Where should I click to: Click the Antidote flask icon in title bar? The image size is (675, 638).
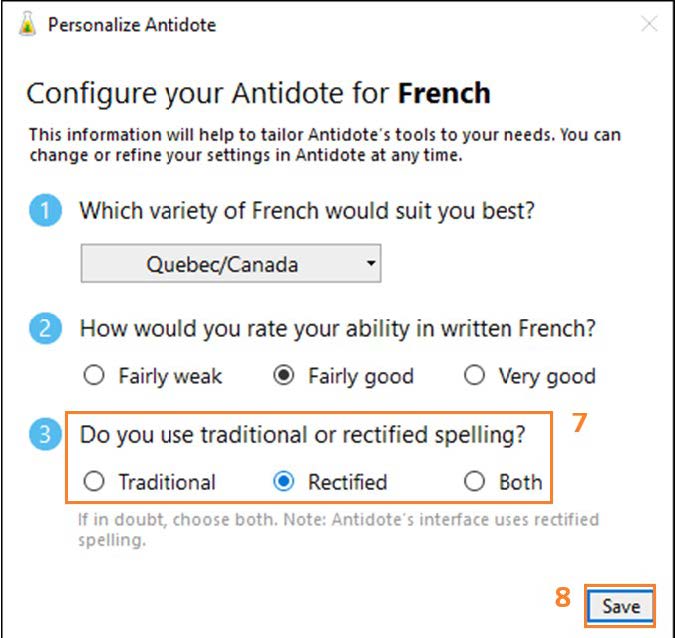(x=28, y=24)
